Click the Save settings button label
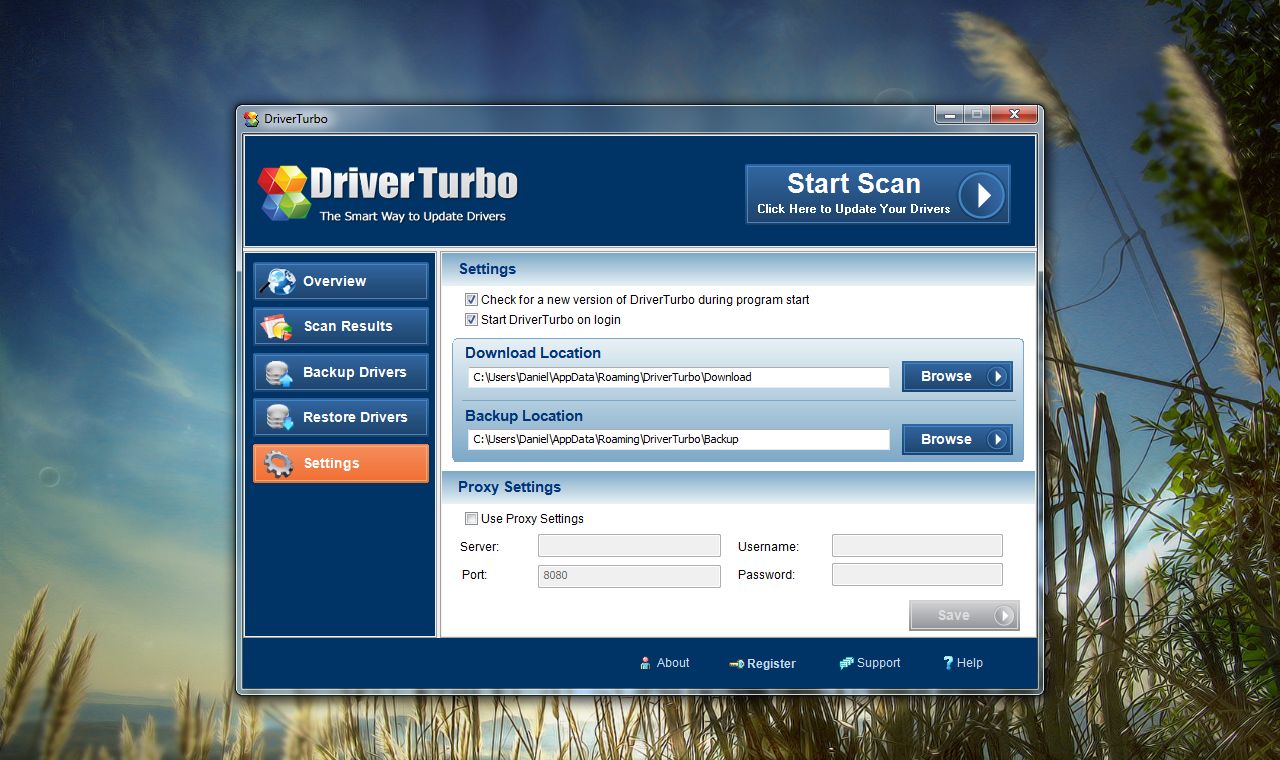Image resolution: width=1280 pixels, height=760 pixels. click(x=953, y=616)
